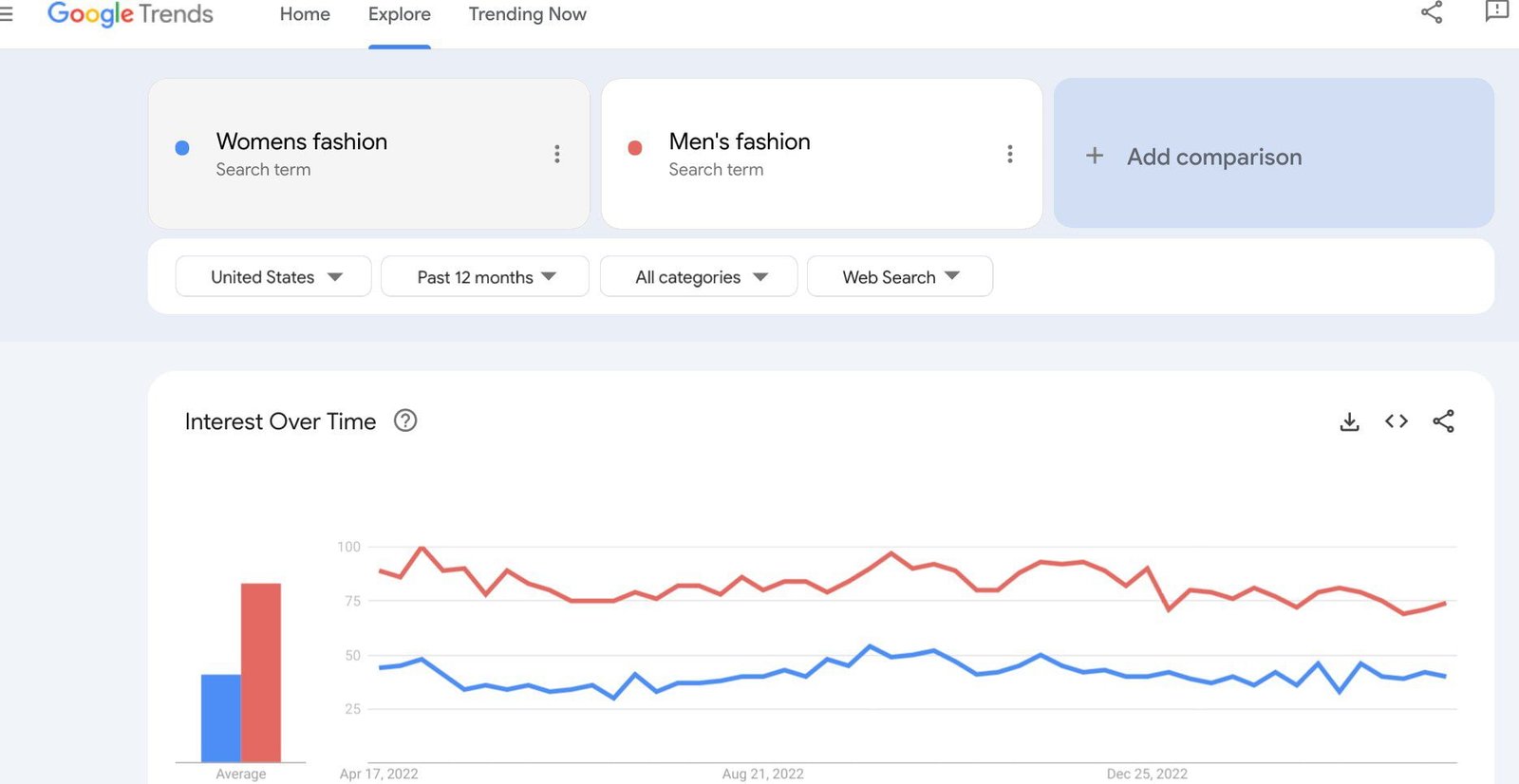Open more options for Womens fashion
Image resolution: width=1519 pixels, height=784 pixels.
(557, 154)
